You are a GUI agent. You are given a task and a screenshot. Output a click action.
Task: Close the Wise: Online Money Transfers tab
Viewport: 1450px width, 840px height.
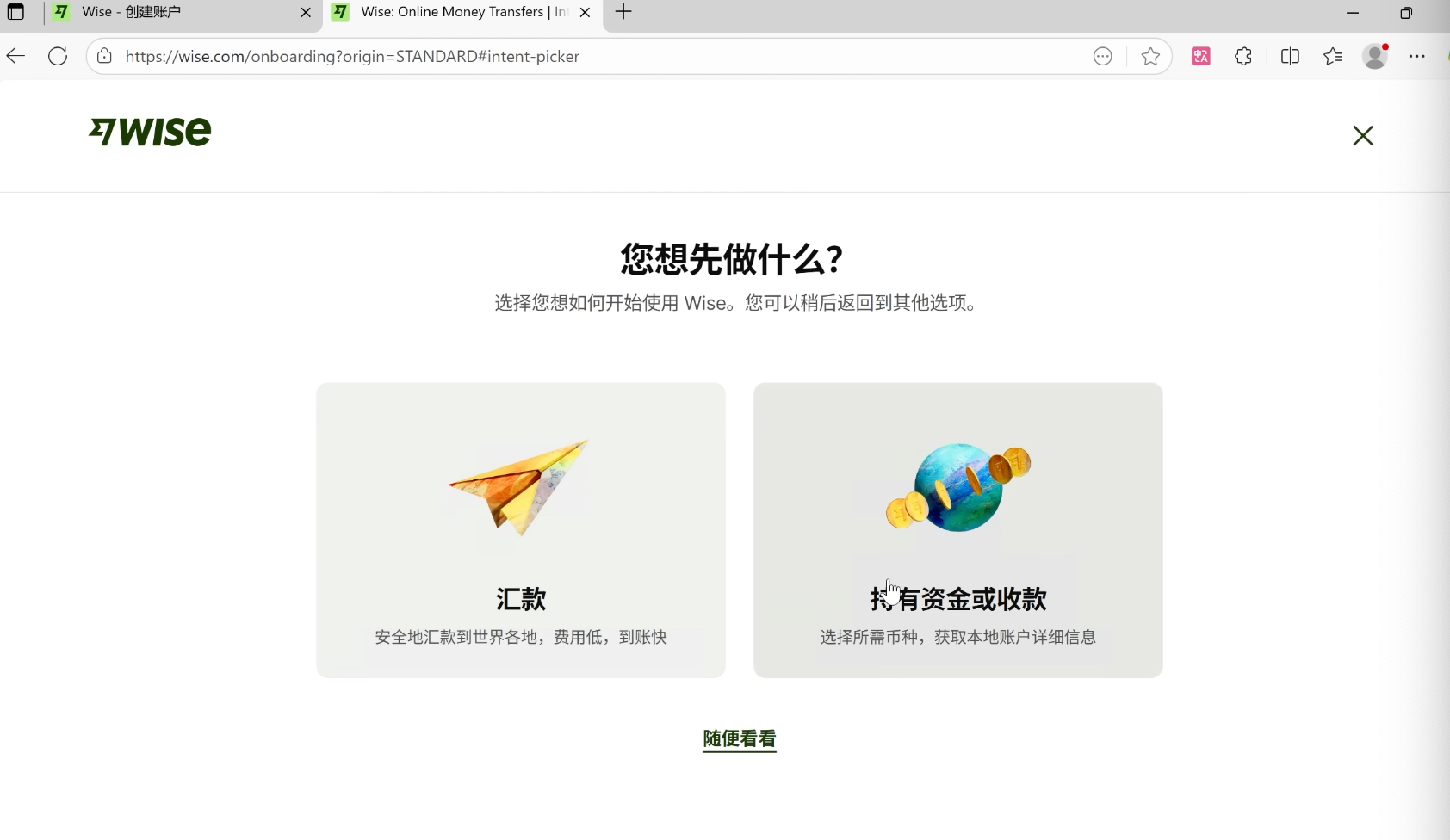[x=585, y=12]
